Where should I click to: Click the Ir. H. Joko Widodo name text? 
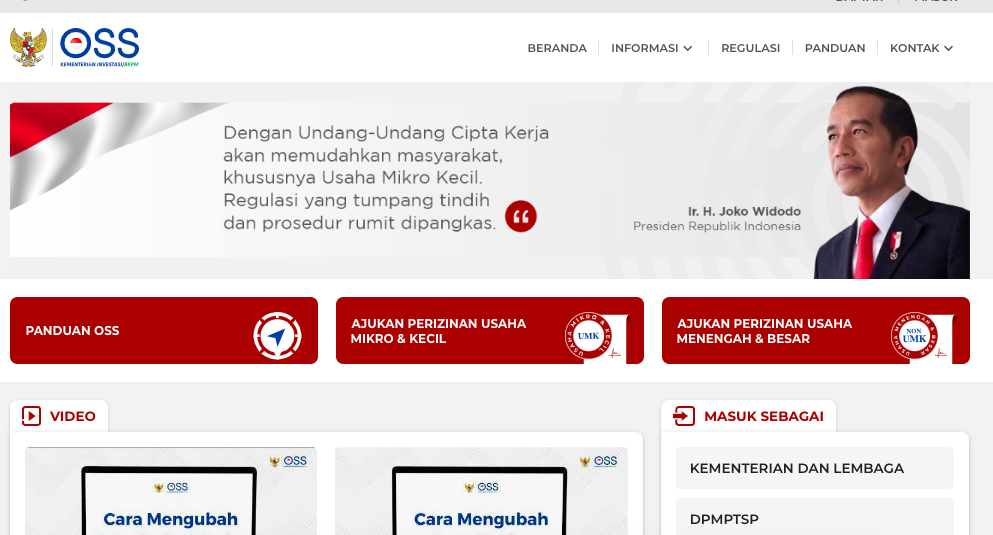coord(744,211)
